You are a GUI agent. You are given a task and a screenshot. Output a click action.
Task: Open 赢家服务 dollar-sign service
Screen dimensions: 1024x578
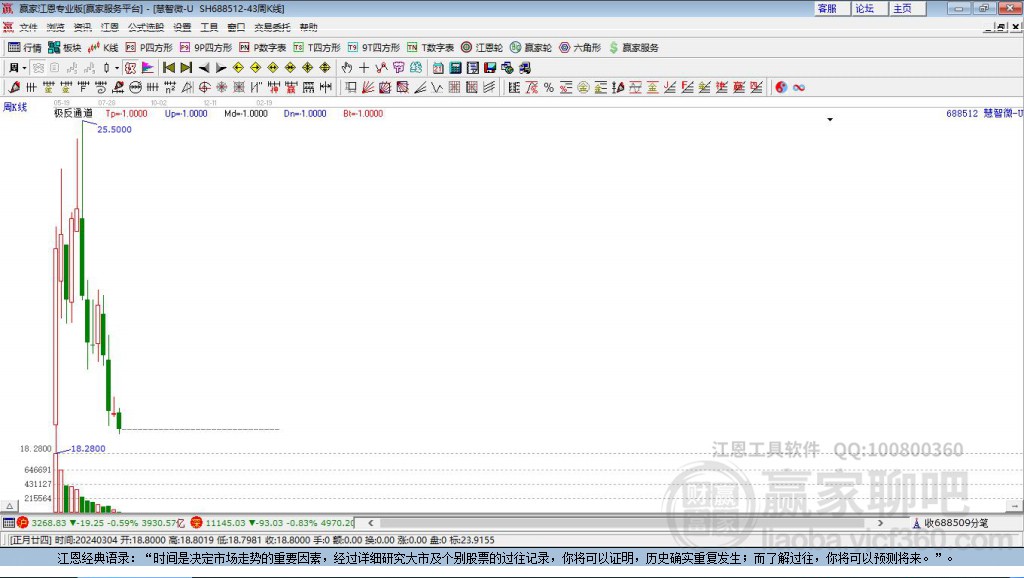(x=633, y=48)
